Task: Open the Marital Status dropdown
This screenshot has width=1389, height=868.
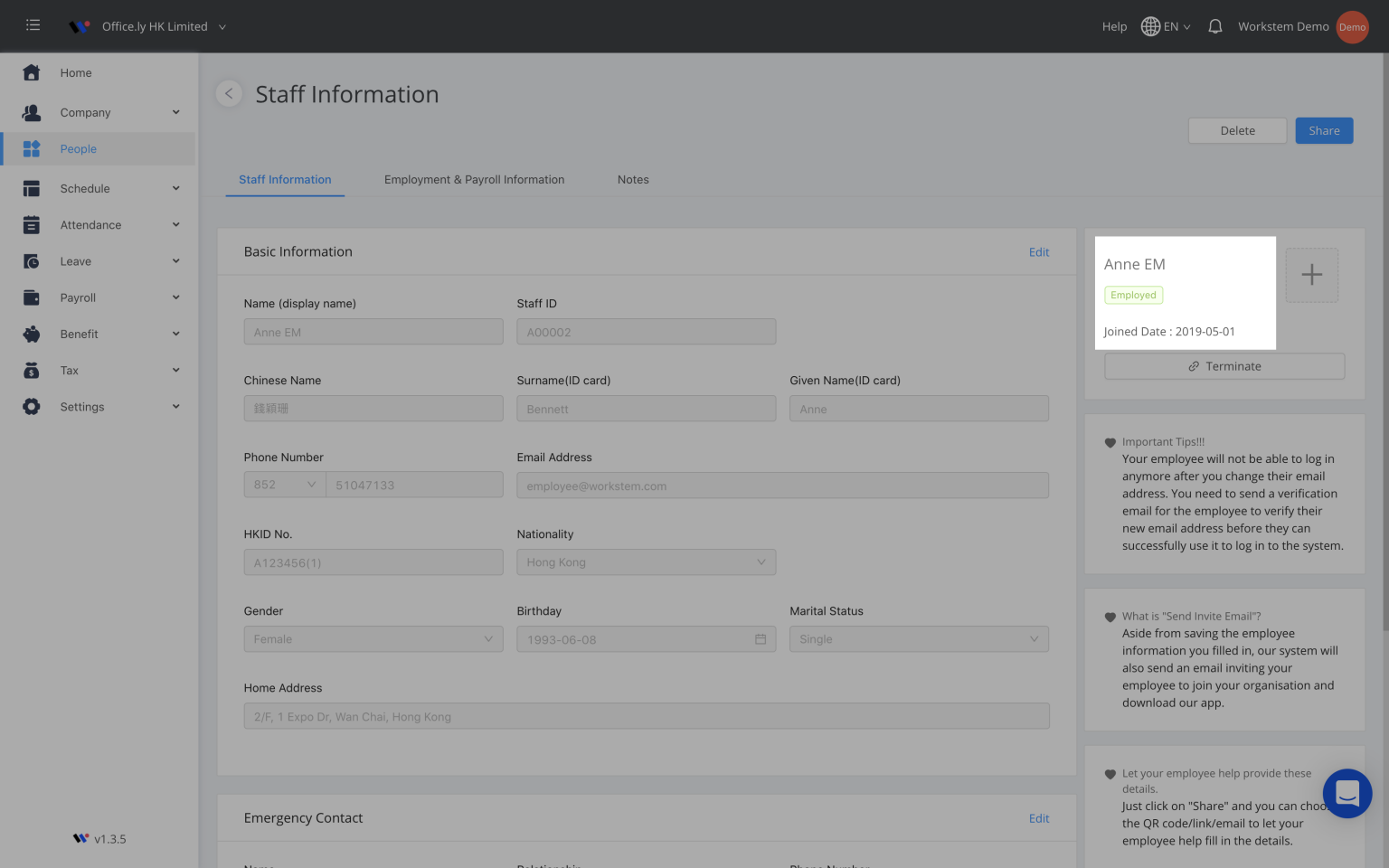Action: [x=1034, y=638]
